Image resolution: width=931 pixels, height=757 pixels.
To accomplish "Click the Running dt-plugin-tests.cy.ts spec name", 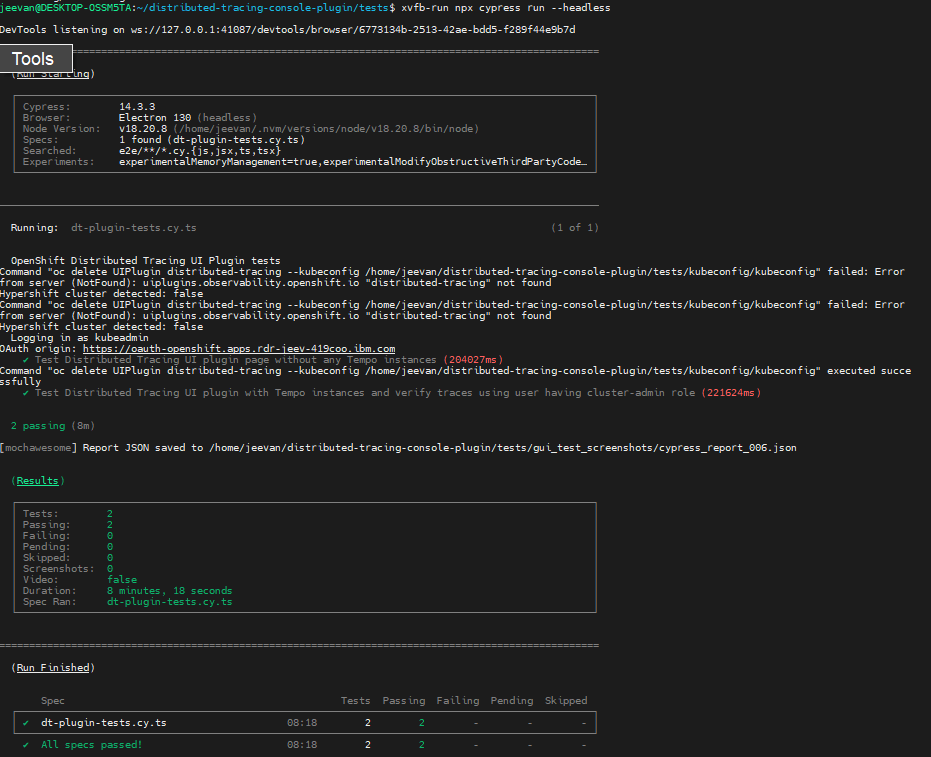I will point(134,227).
